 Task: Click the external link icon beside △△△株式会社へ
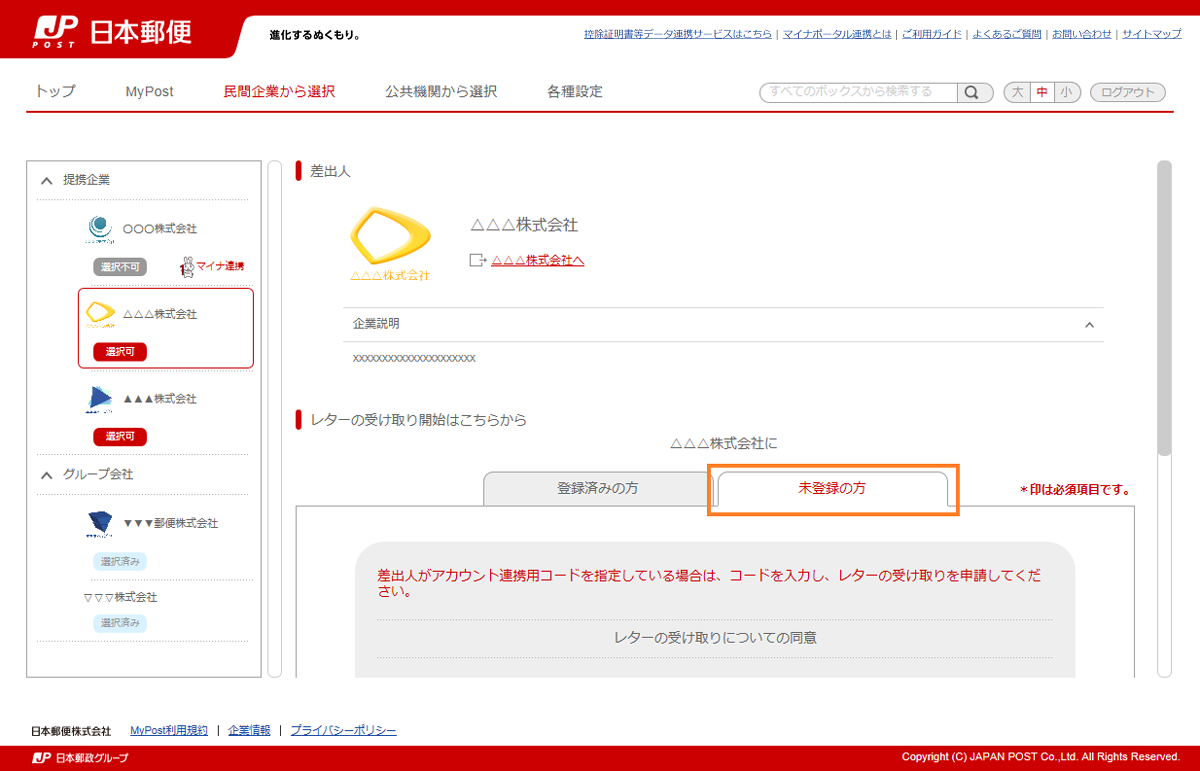pyautogui.click(x=477, y=260)
